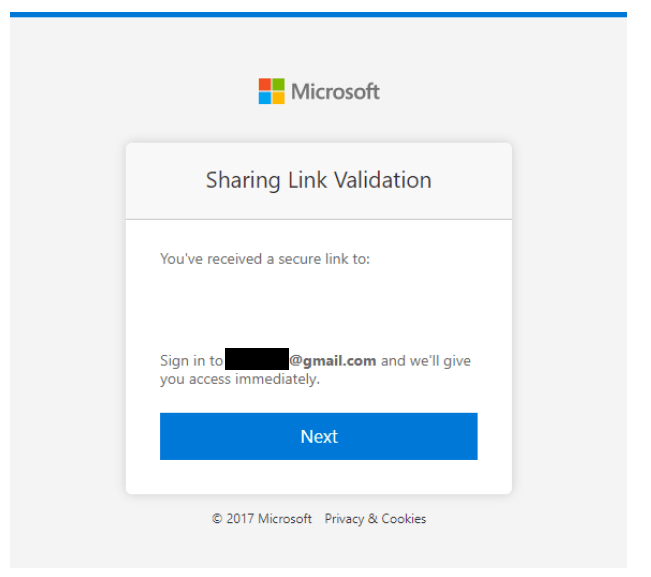The image size is (651, 577).
Task: Click the 'you access immediately.' line
Action: [x=240, y=379]
